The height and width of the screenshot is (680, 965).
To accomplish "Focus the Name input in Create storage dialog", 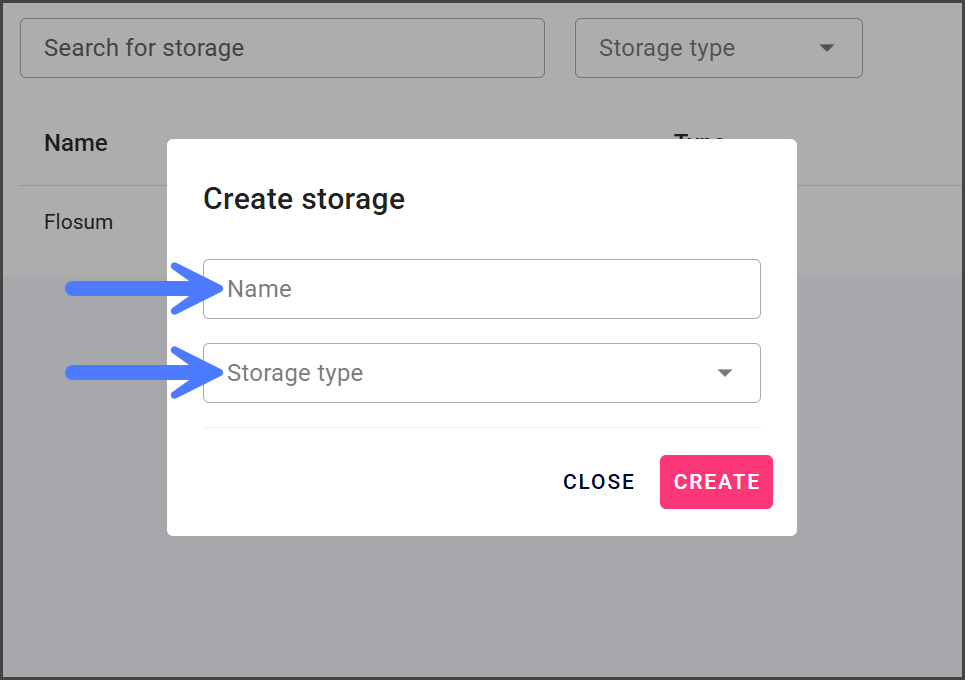I will click(x=480, y=289).
